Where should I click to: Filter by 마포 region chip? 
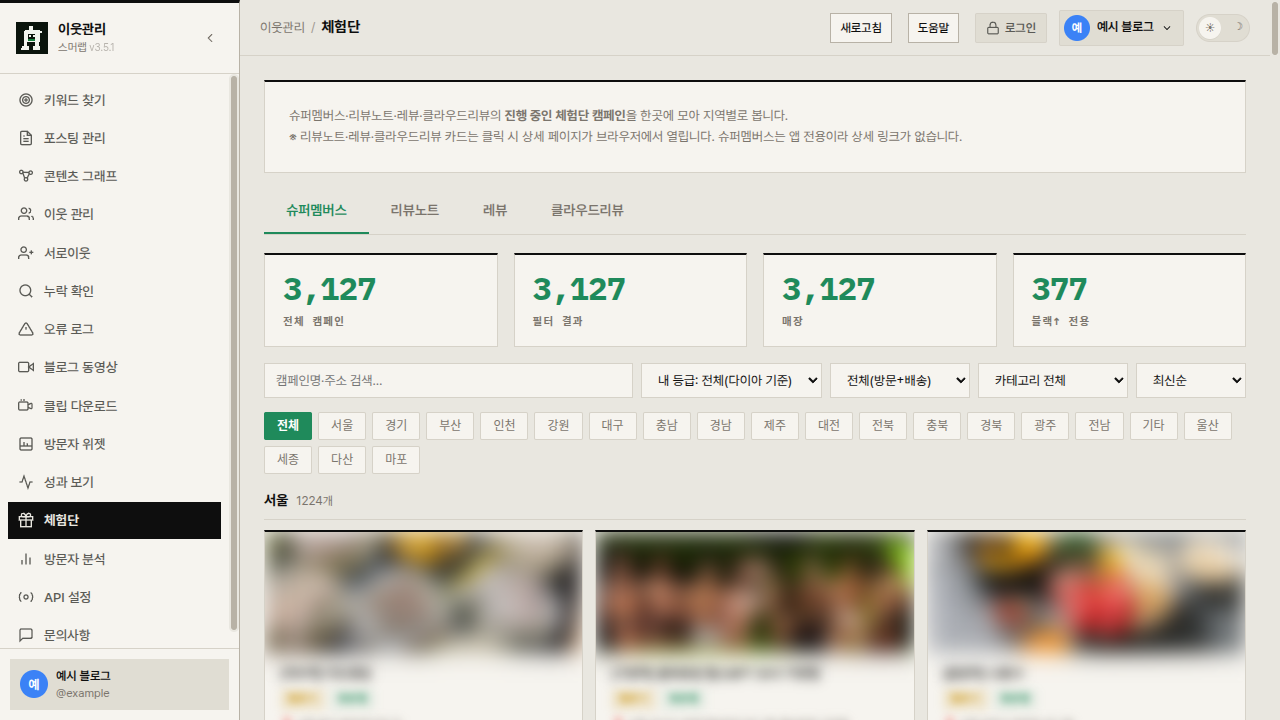[x=396, y=460]
